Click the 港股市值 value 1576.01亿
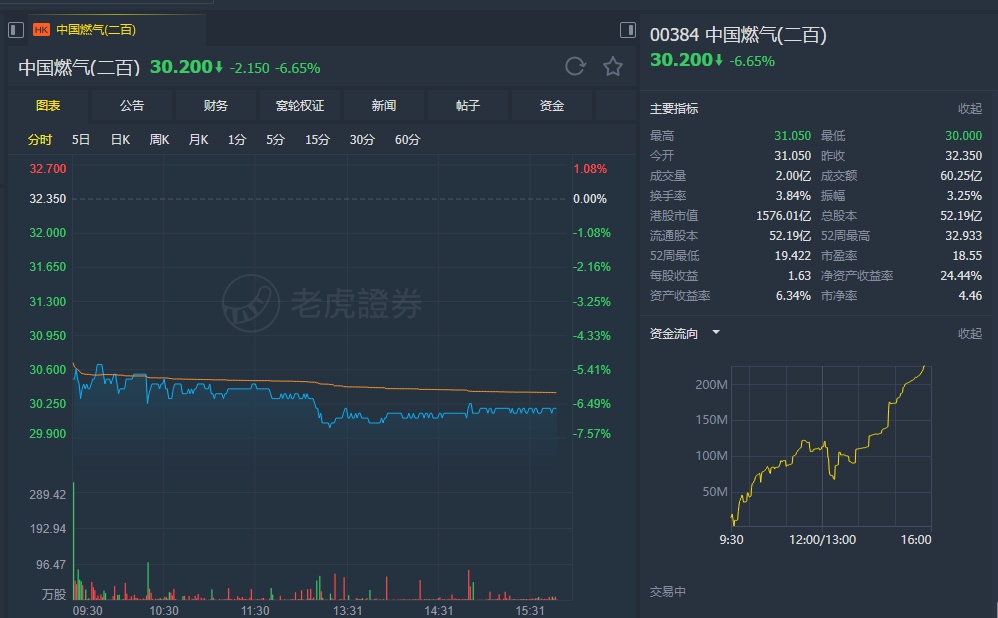This screenshot has width=998, height=618. tap(784, 216)
